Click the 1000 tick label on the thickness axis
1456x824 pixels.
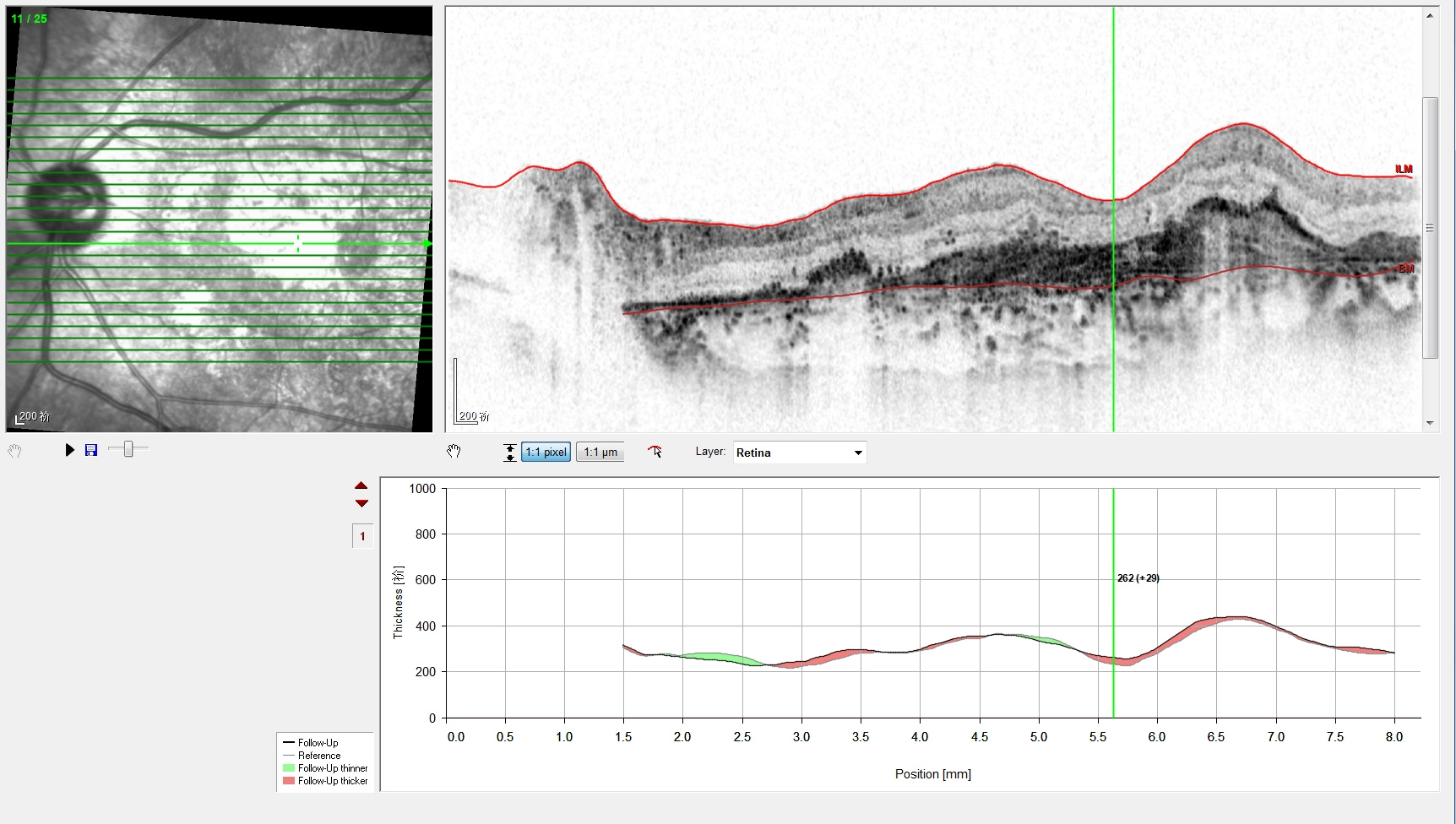coord(422,489)
